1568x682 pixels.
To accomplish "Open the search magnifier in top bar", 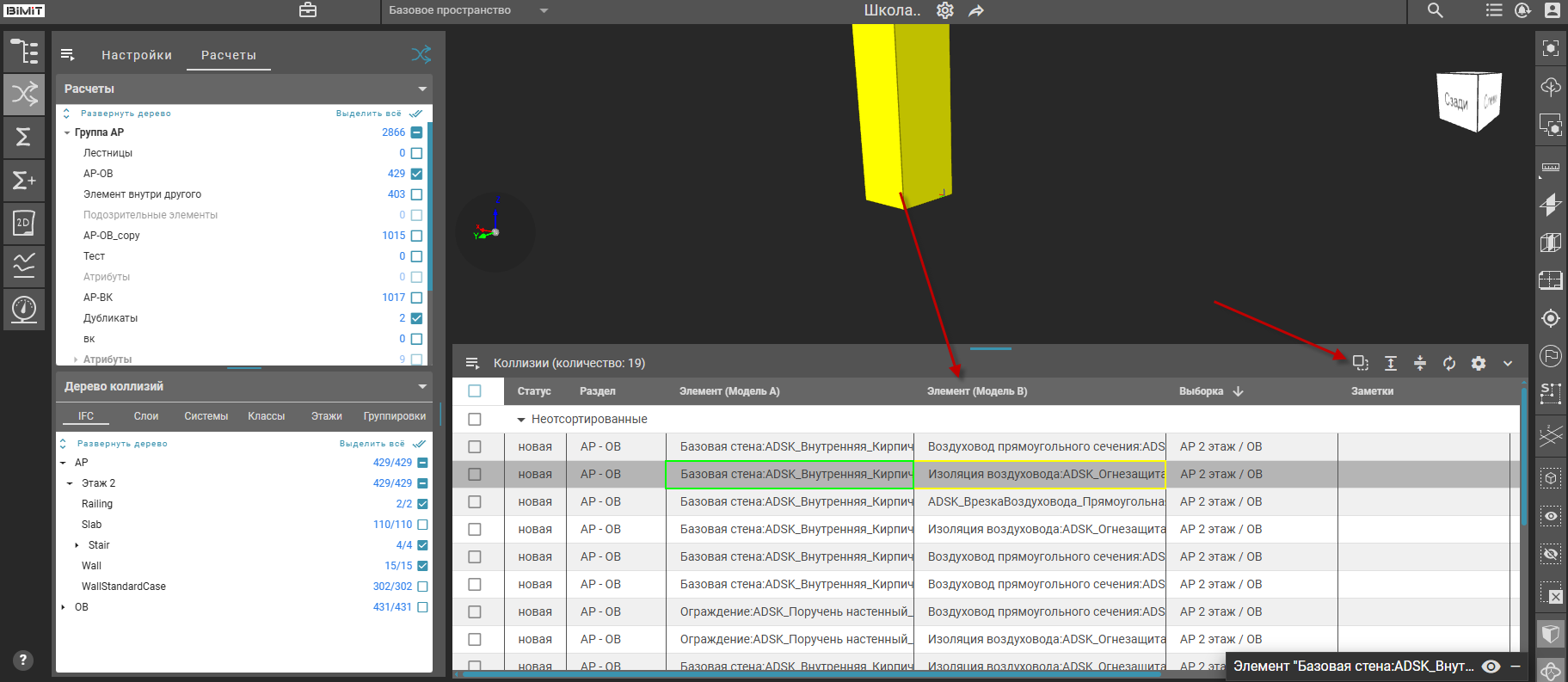I will (1436, 10).
